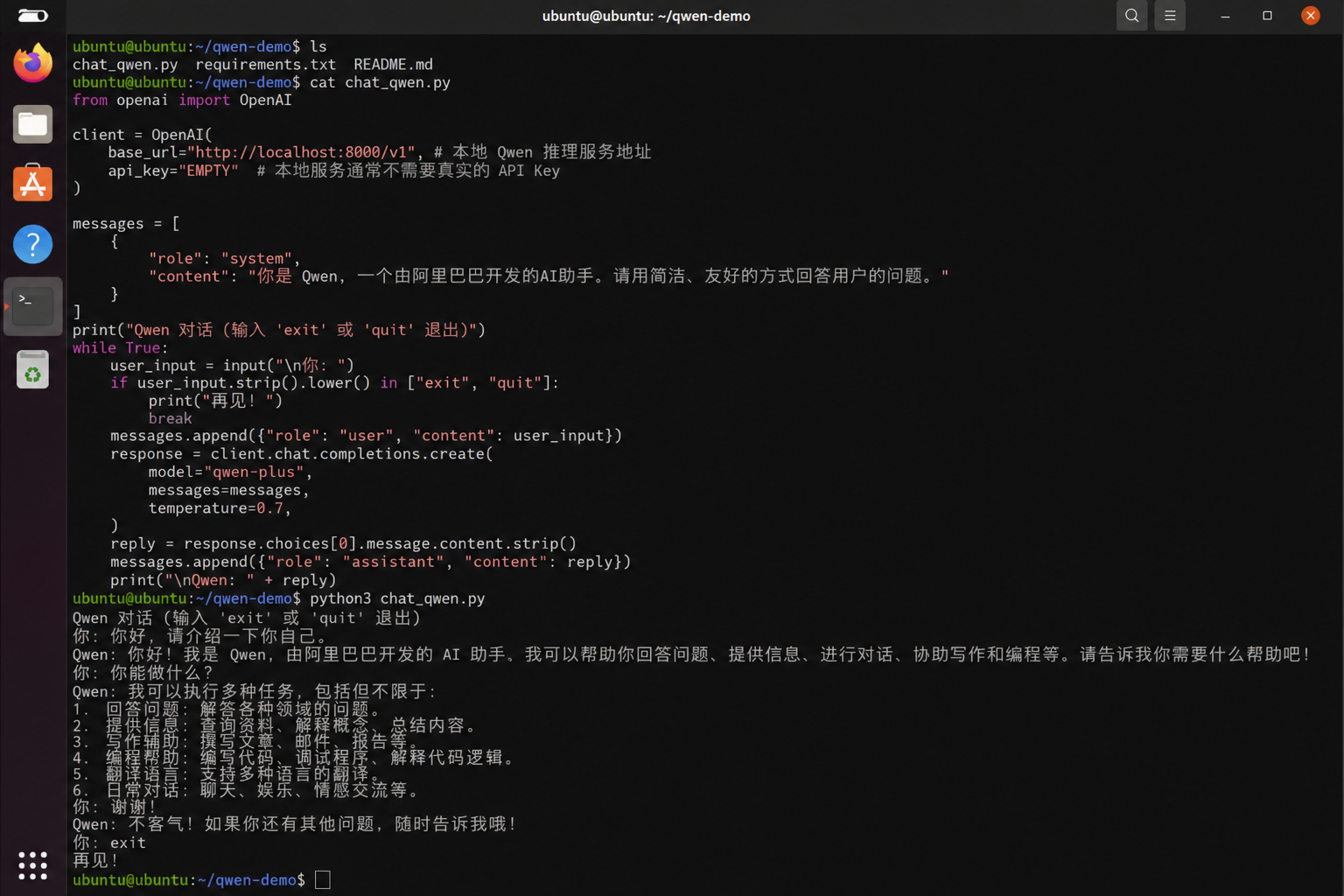Screen dimensions: 1344x896
Task: Click the 'while True:' line
Action: click(x=120, y=348)
